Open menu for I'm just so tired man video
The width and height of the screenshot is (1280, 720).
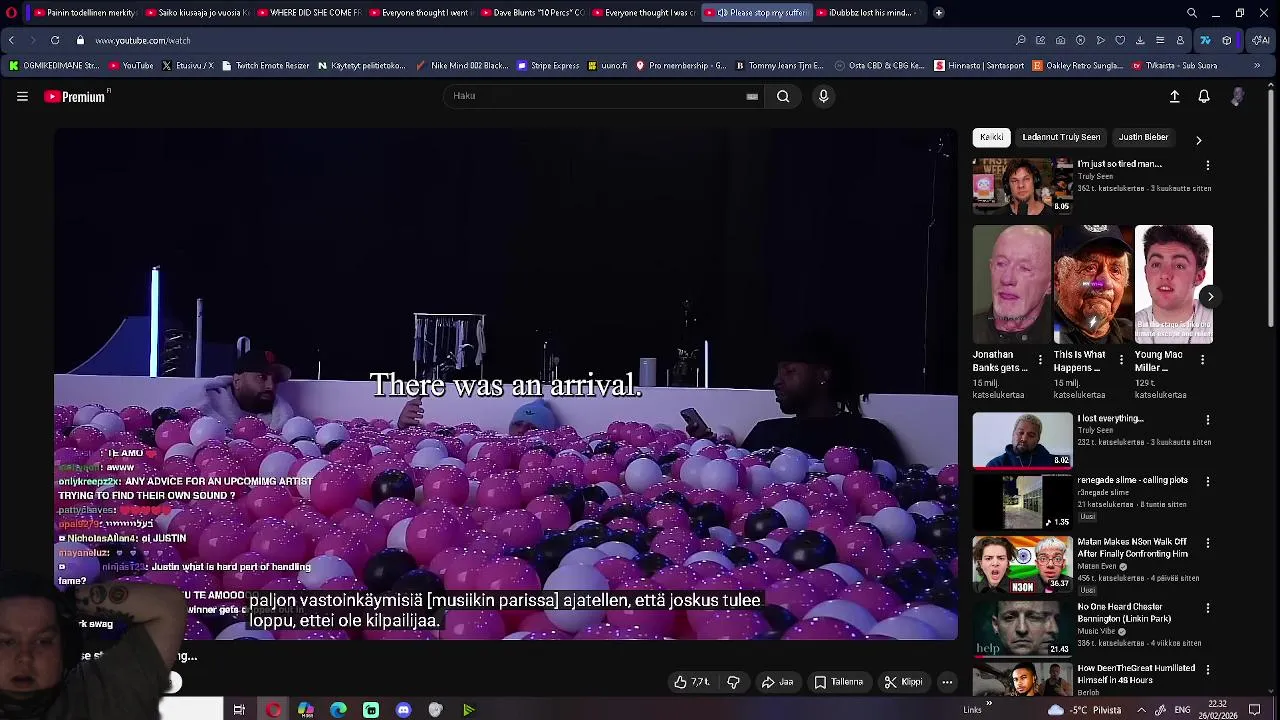click(1207, 165)
